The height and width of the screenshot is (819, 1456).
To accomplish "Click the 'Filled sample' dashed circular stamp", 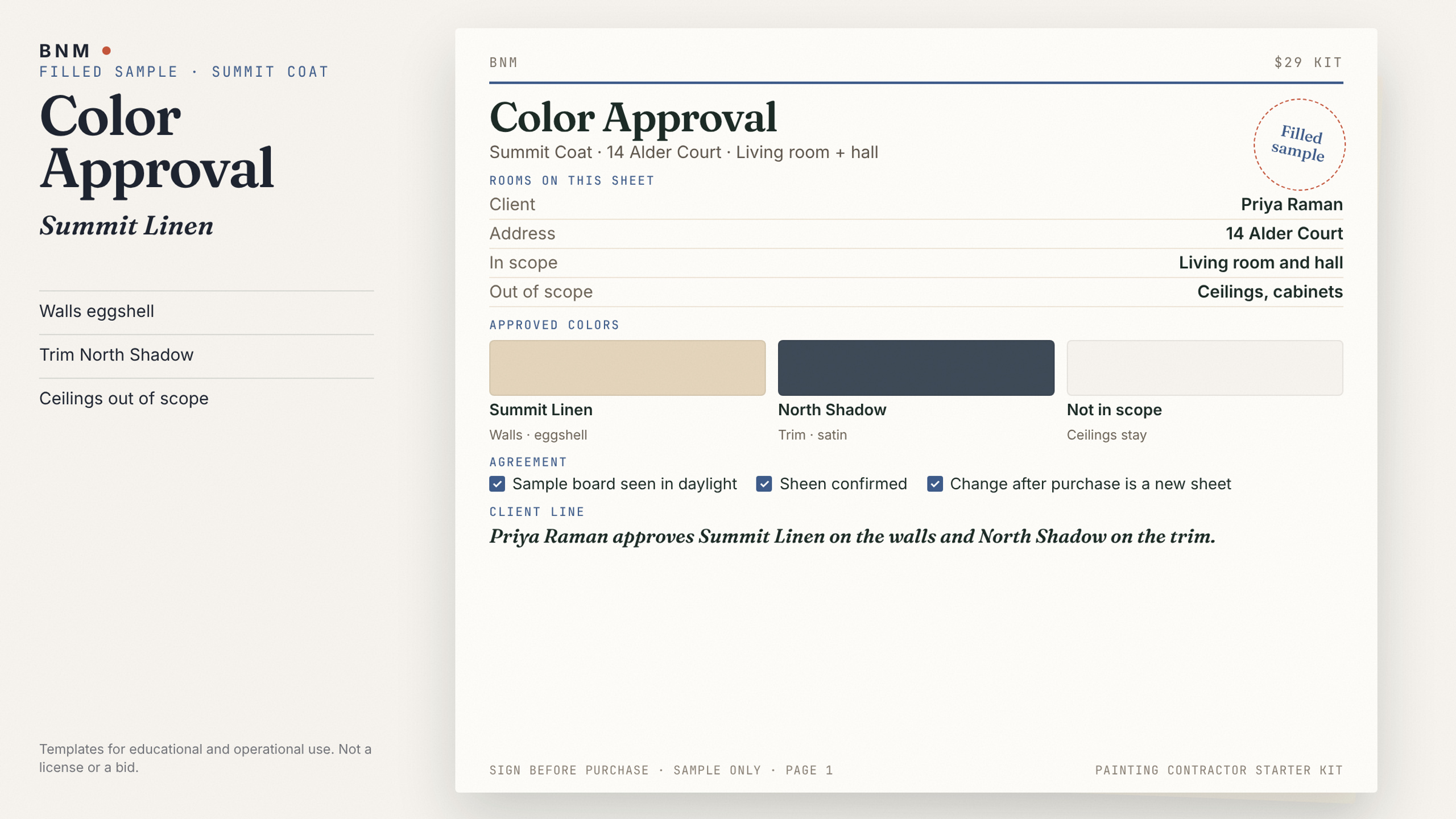I will pos(1299,144).
